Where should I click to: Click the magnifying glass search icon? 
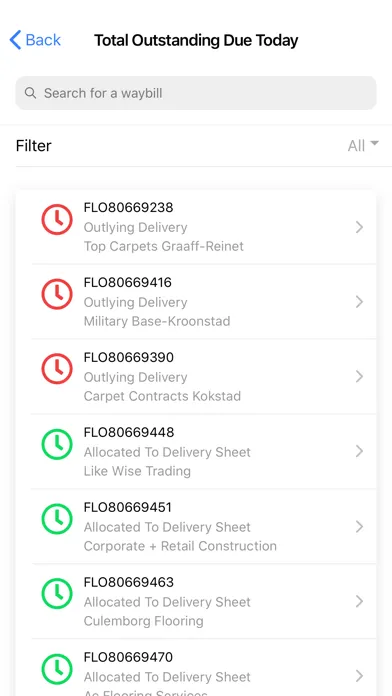coord(30,93)
